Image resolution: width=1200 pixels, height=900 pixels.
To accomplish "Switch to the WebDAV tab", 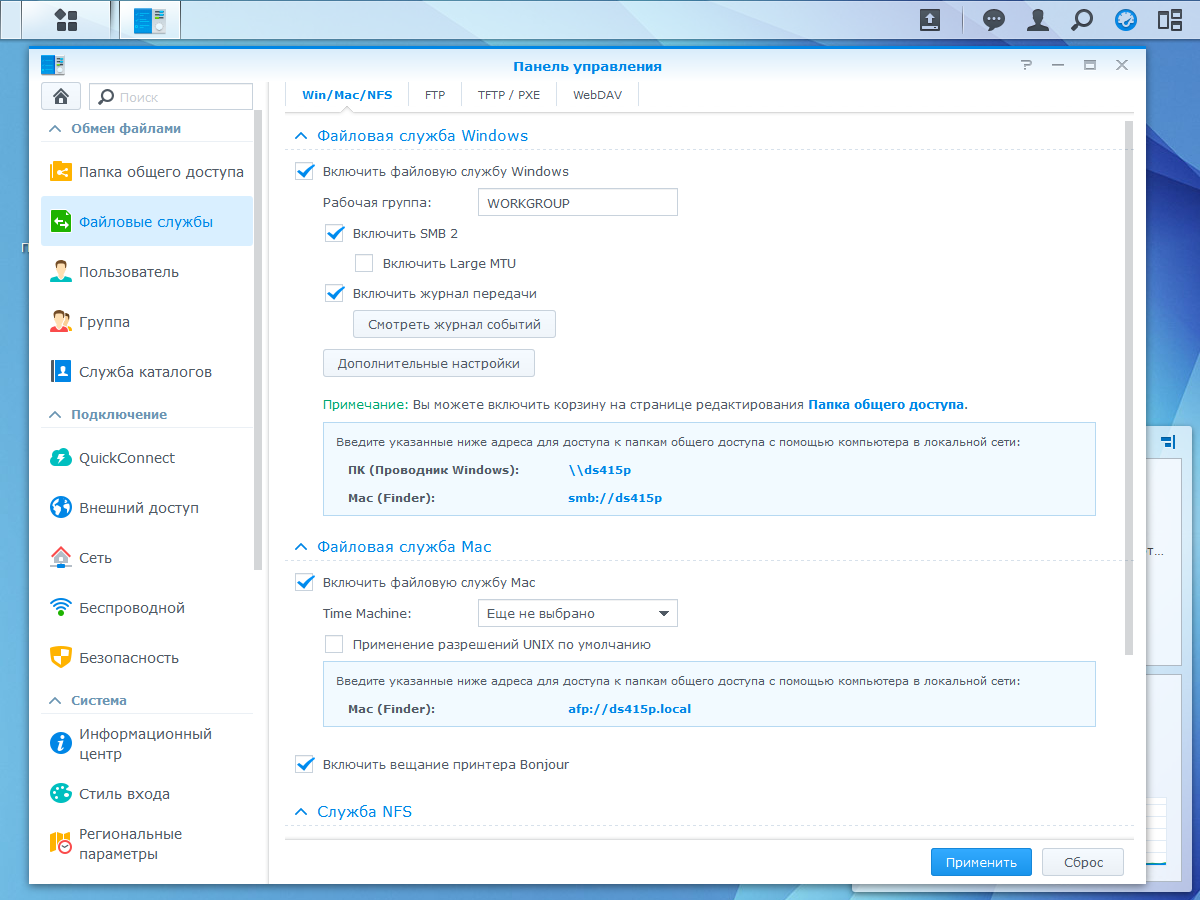I will (596, 95).
